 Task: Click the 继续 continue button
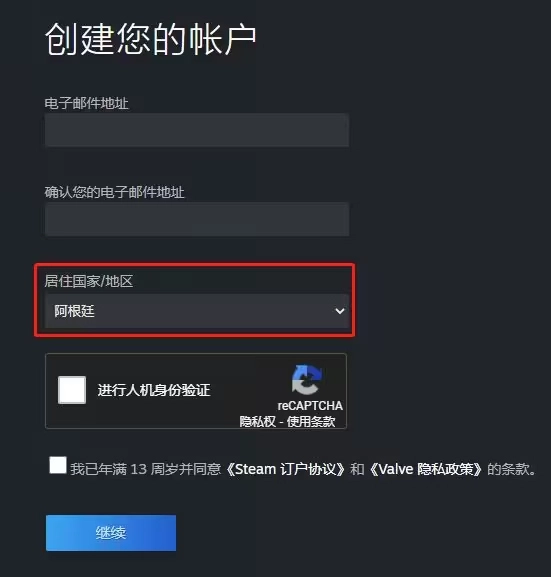[111, 533]
